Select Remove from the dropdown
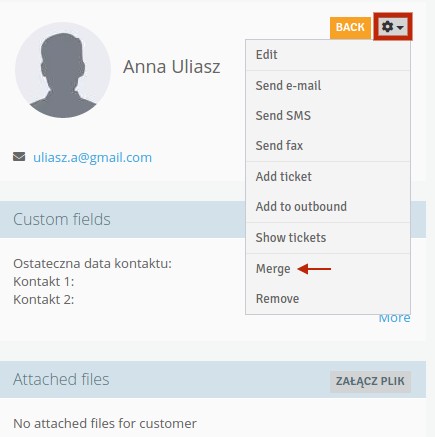Screen dimensions: 435x437 (x=328, y=299)
